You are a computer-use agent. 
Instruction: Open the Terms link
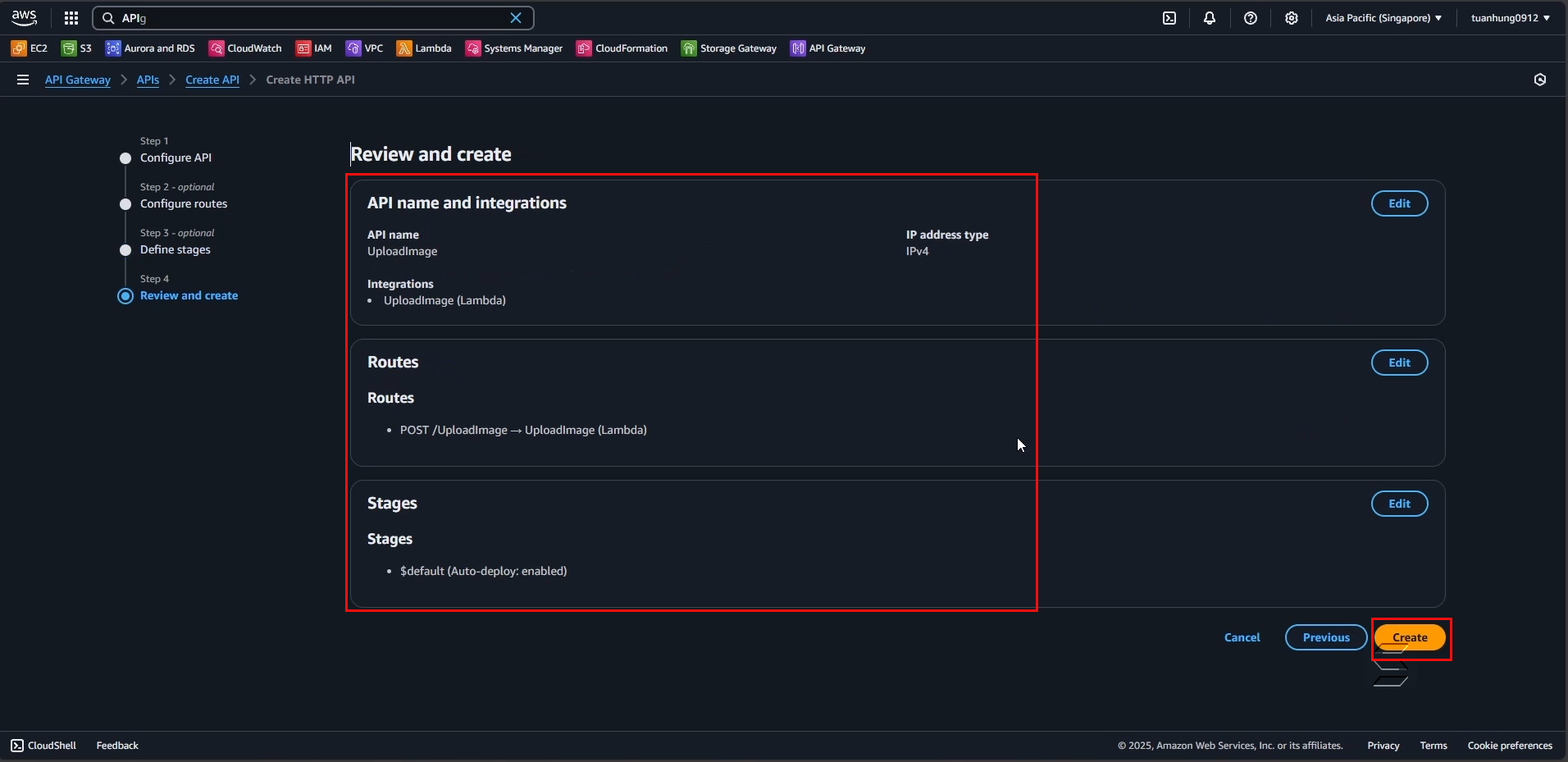coord(1434,746)
